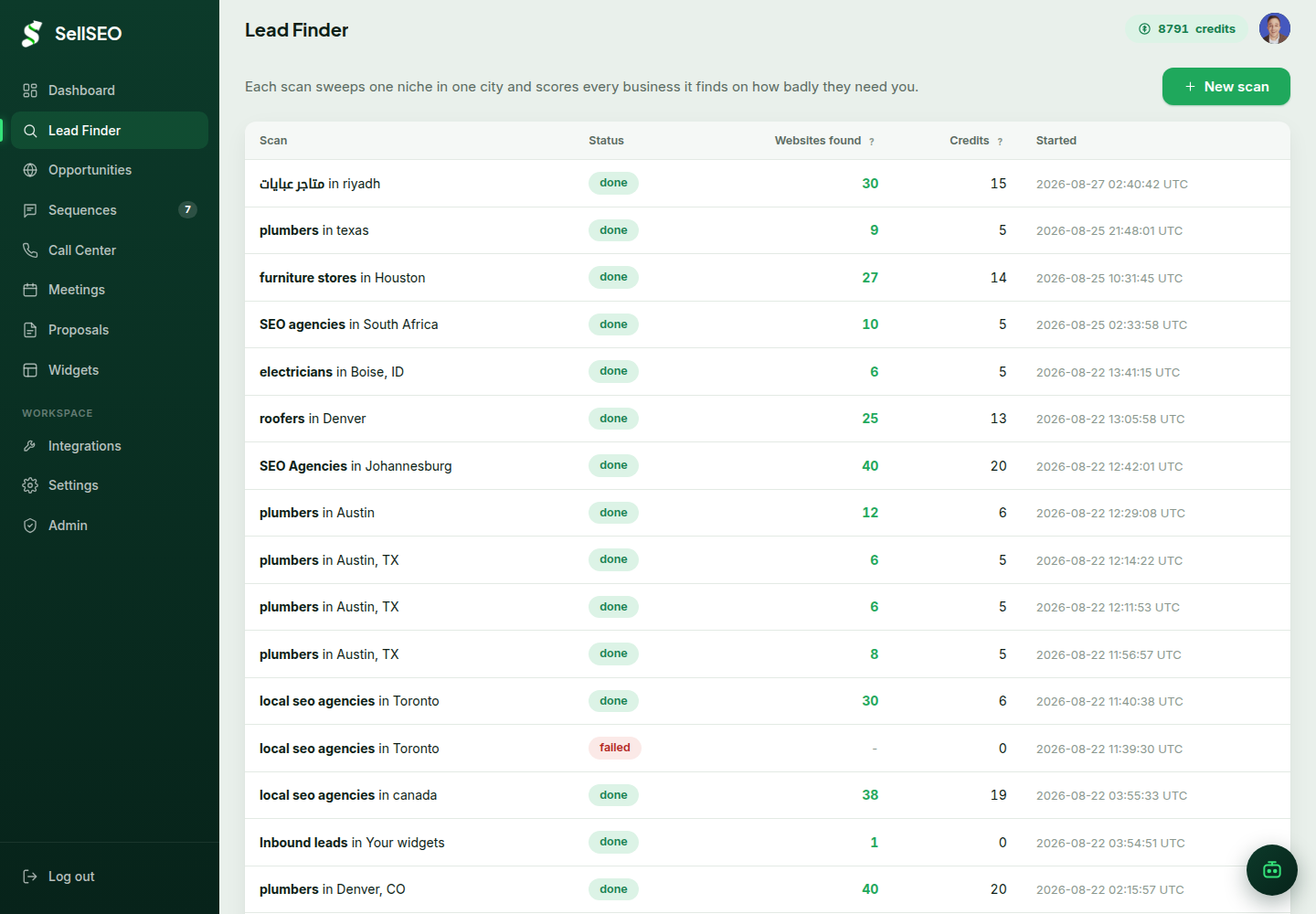
Task: Click the 2026-08-27 02:40:42 UTC timestamp
Action: (x=1112, y=184)
